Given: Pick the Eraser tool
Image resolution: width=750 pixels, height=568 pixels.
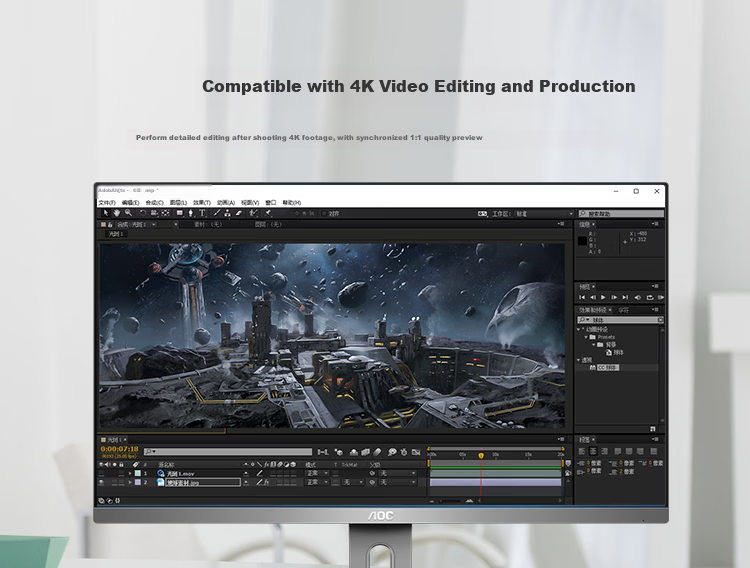Looking at the screenshot, I should 239,213.
